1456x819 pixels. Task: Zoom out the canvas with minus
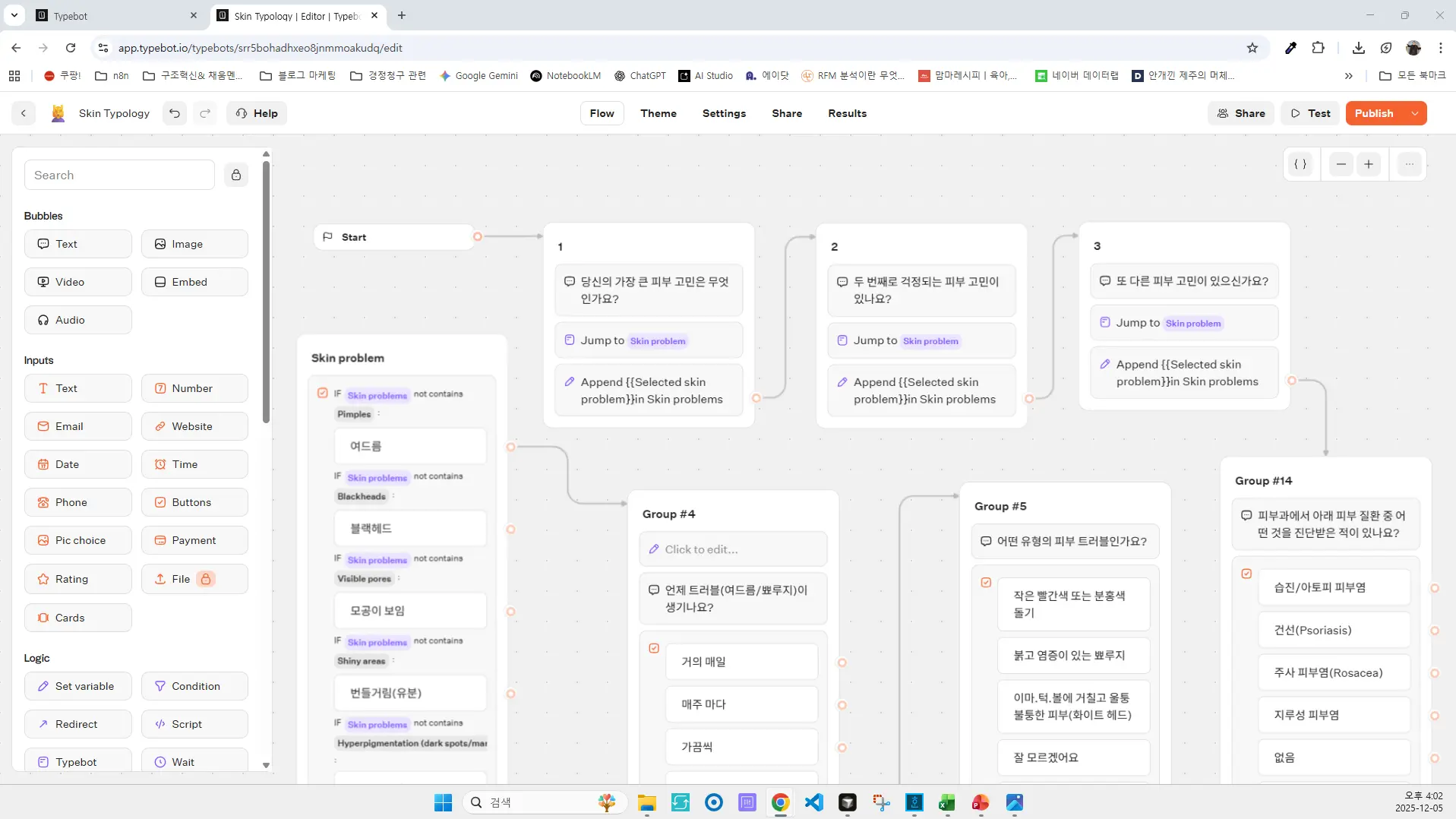click(x=1341, y=164)
